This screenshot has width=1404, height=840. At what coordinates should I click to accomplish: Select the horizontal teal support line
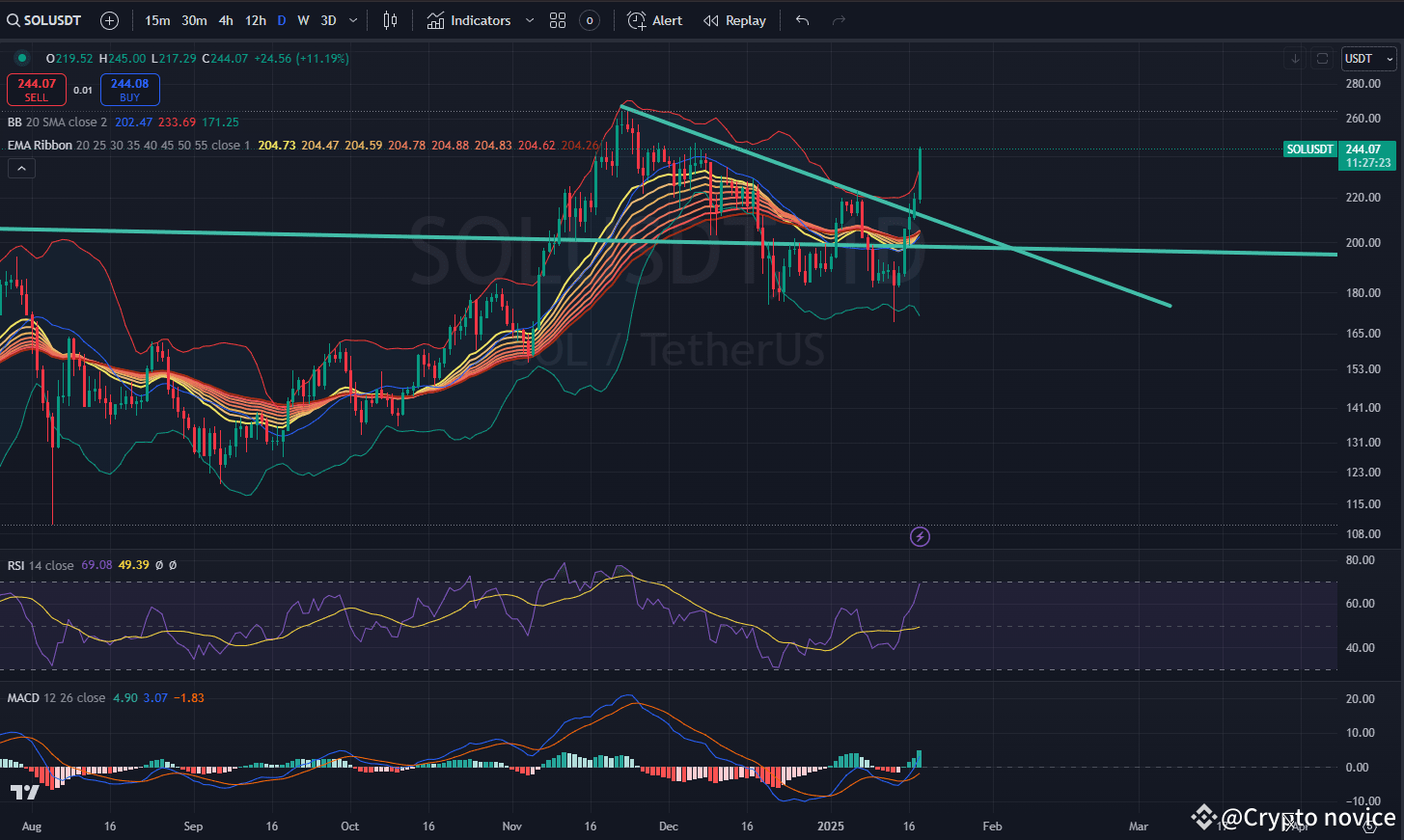(x=668, y=241)
